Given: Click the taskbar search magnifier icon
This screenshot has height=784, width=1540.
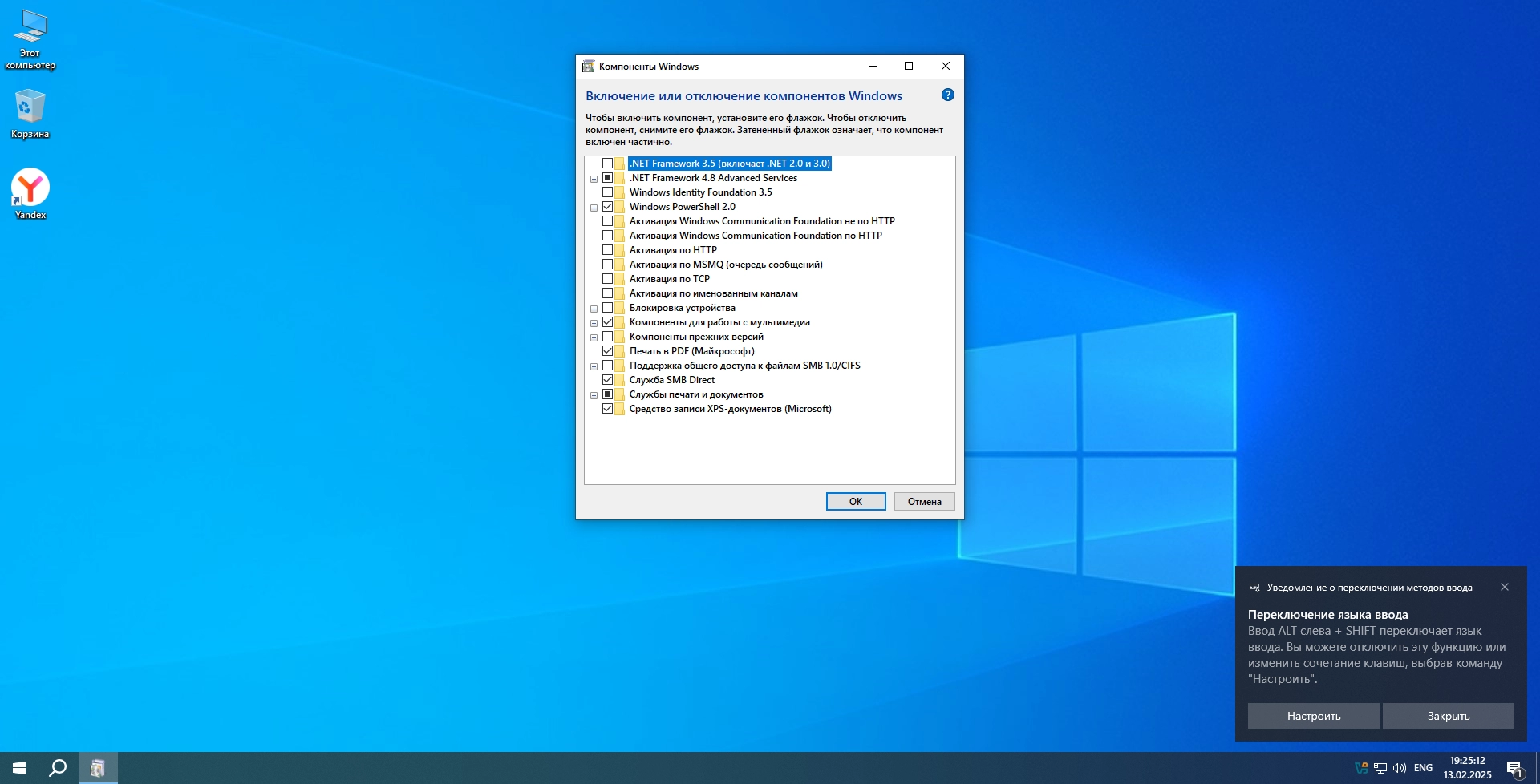Looking at the screenshot, I should (58, 768).
